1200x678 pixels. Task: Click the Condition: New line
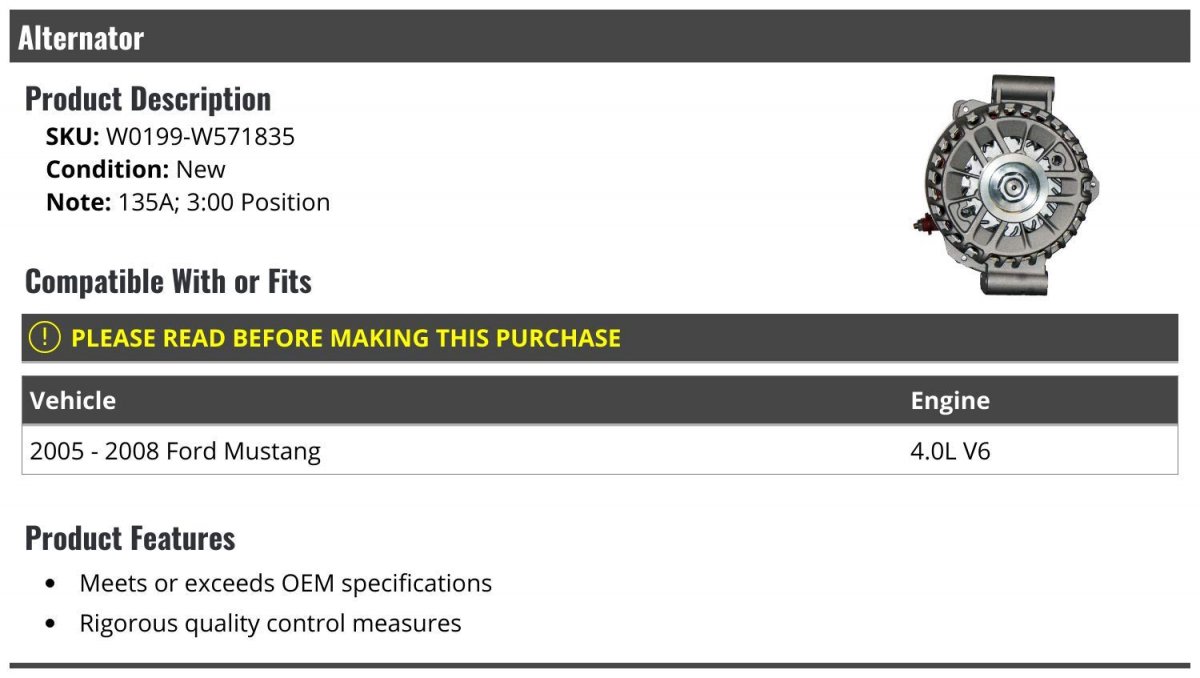(x=136, y=169)
